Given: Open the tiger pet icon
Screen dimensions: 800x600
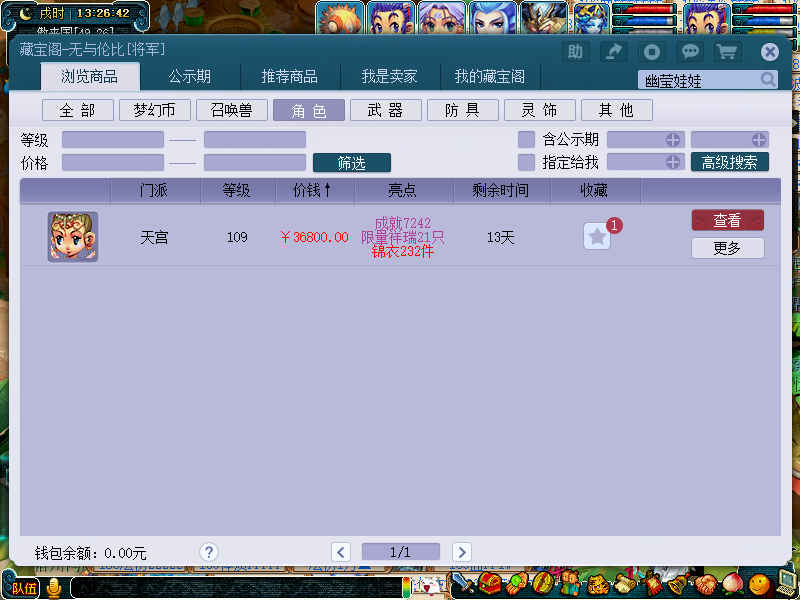Looking at the screenshot, I should [597, 584].
